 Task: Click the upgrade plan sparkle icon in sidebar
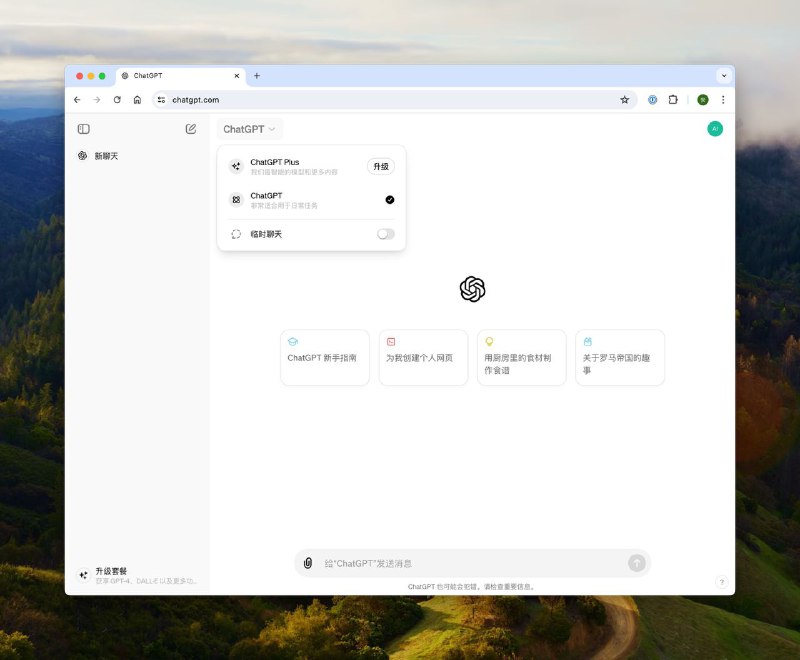point(83,575)
